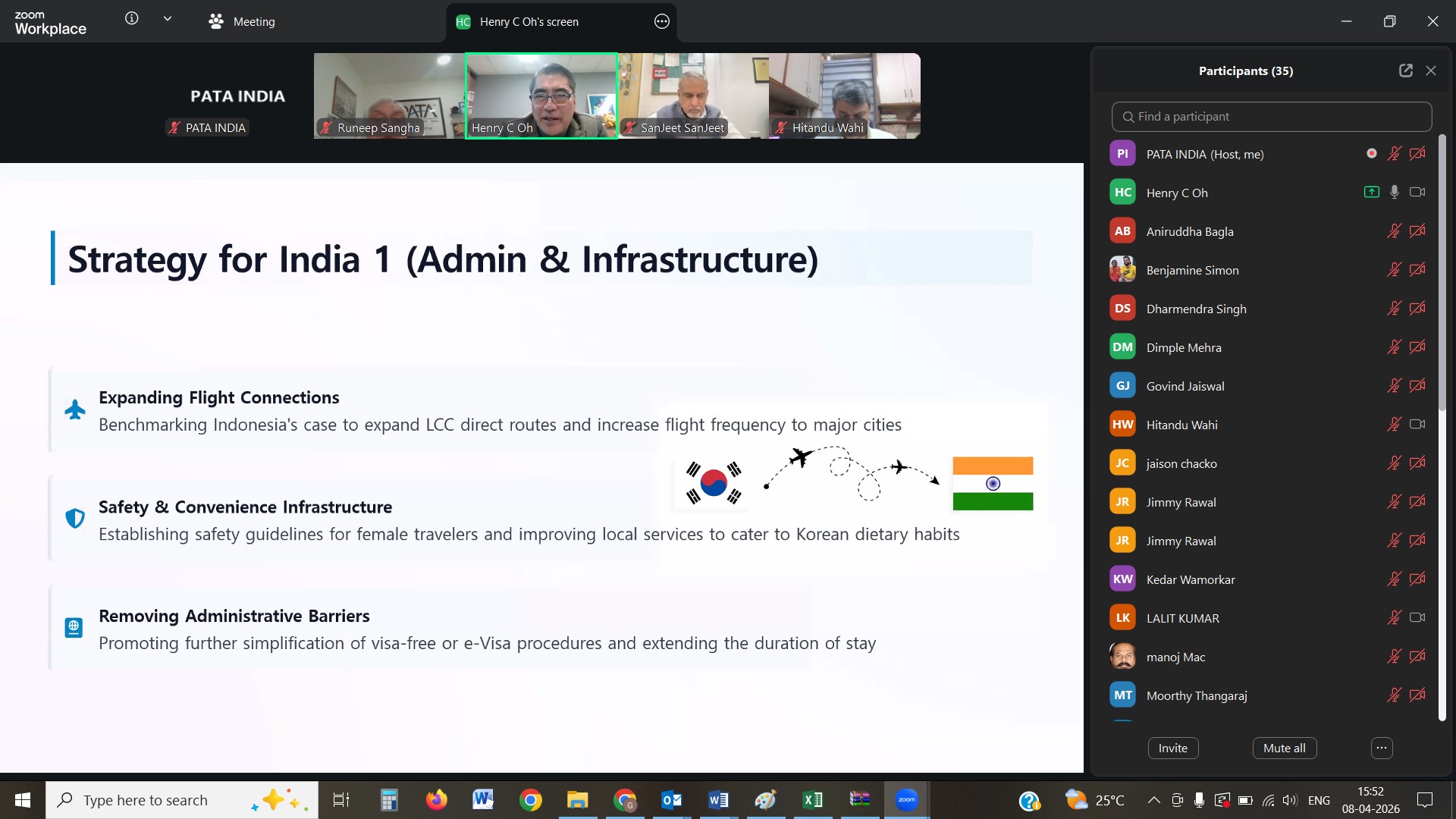Click the search icon in participant search
The image size is (1456, 819).
(x=1128, y=117)
